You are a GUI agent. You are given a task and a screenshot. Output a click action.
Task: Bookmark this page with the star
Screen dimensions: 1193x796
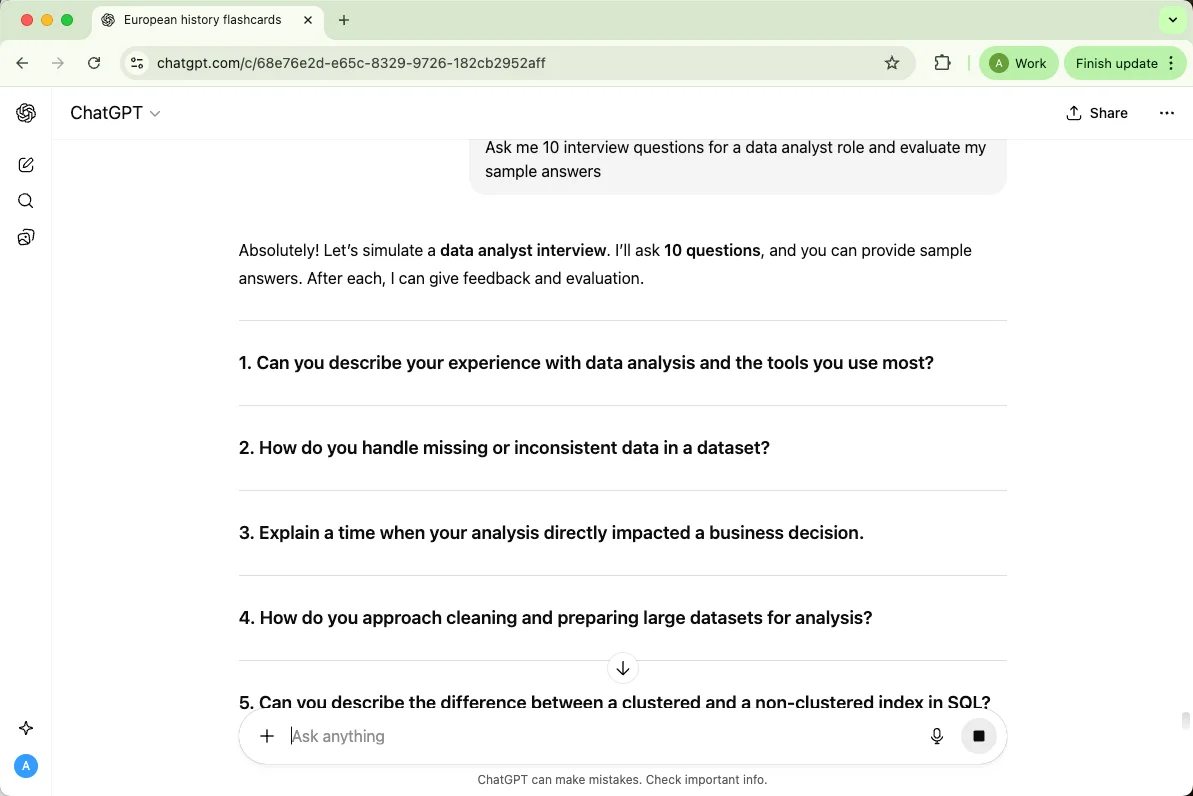coord(892,63)
